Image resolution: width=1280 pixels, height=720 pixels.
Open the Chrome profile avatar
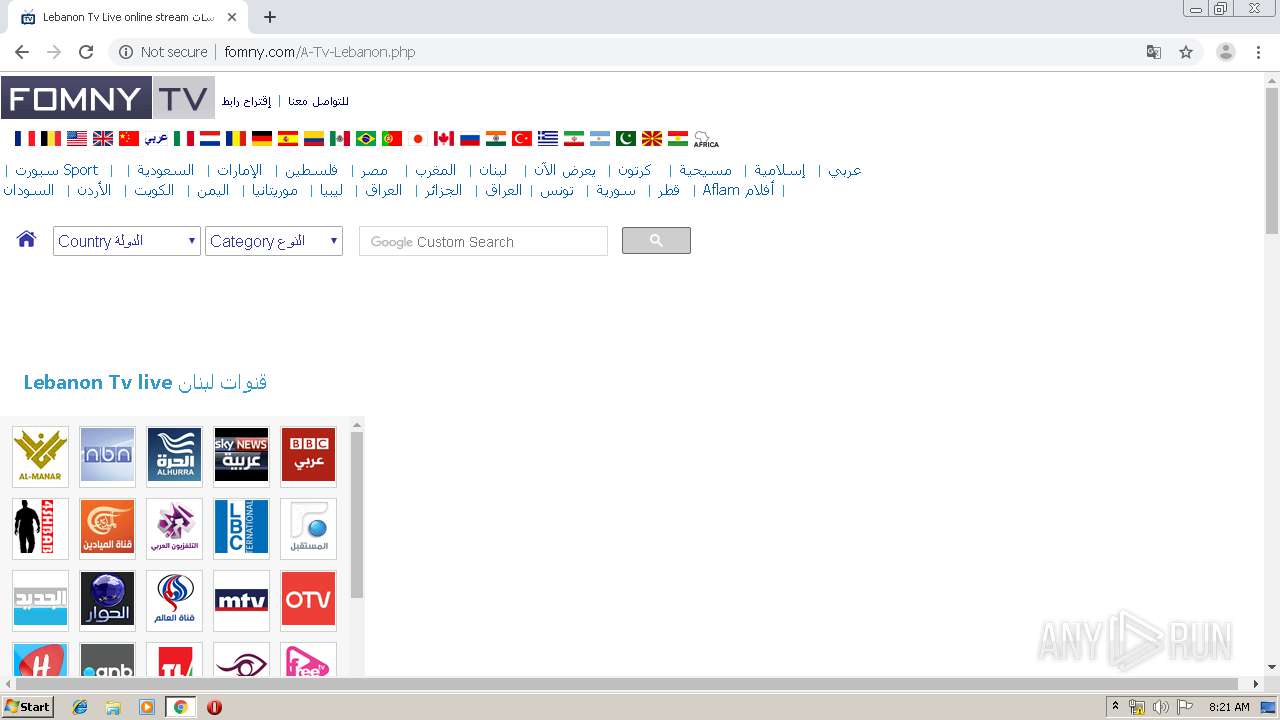point(1226,52)
